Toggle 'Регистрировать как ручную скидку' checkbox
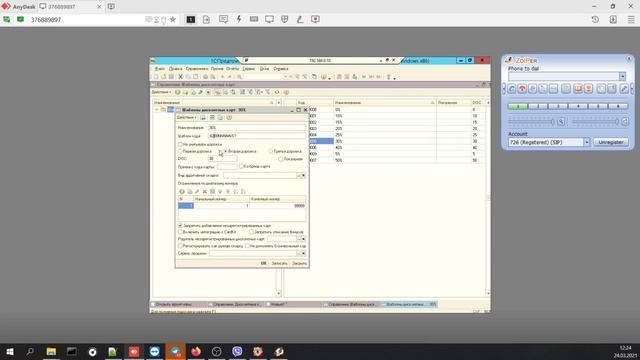The image size is (640, 360). tap(180, 246)
